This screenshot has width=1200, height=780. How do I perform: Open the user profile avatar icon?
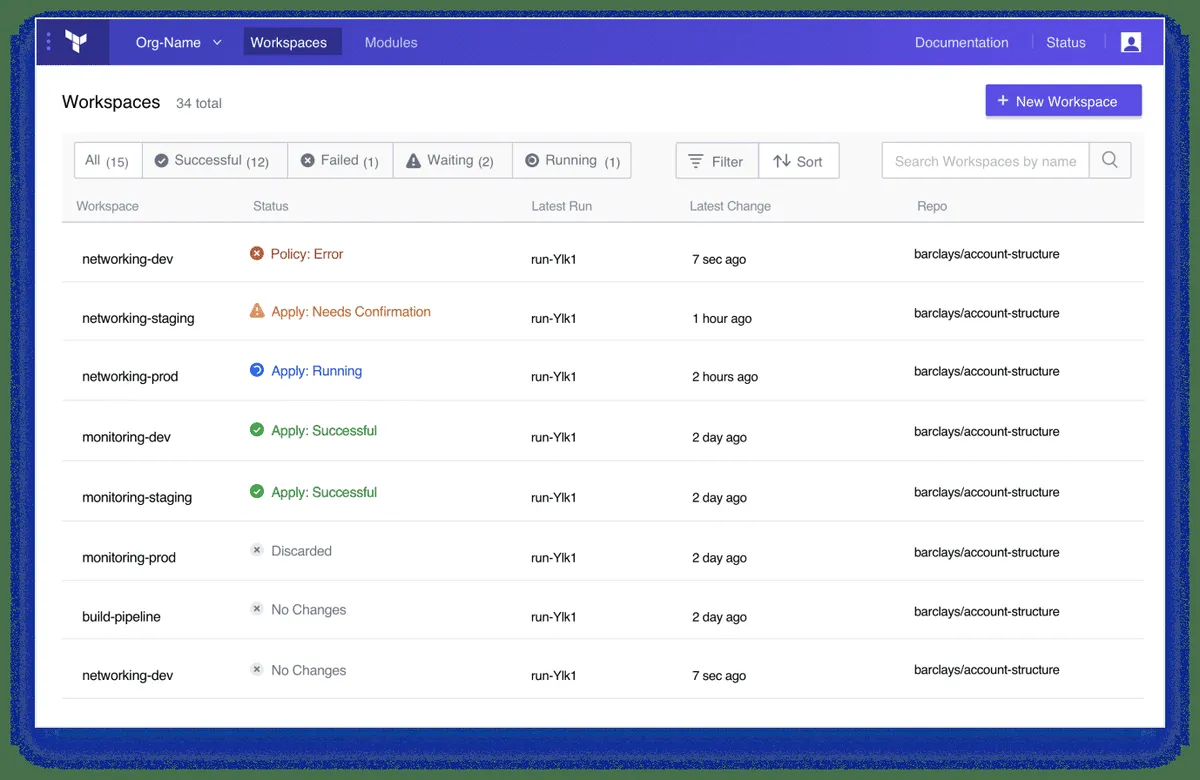click(x=1131, y=42)
